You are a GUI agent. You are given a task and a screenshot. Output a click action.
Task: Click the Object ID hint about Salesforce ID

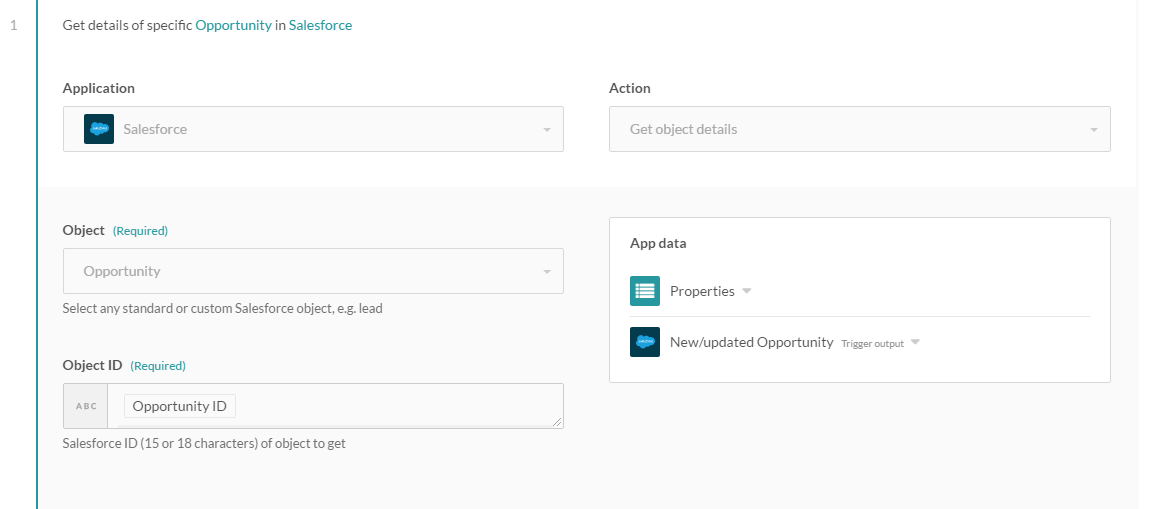204,444
